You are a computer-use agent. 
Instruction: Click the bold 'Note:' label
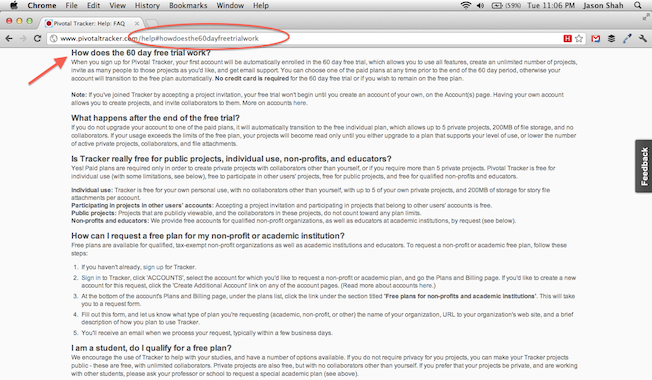(x=79, y=95)
